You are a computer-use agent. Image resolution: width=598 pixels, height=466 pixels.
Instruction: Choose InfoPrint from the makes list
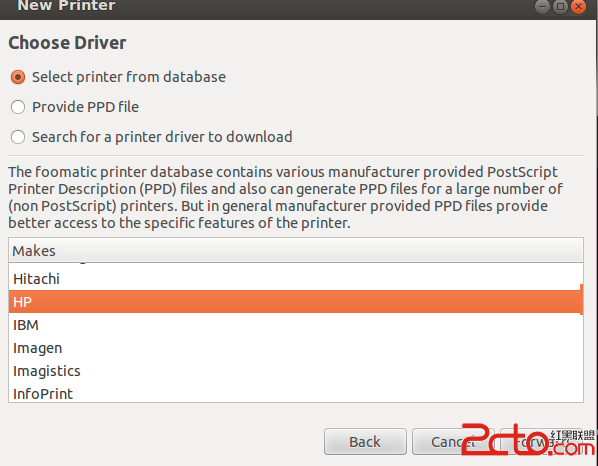296,393
